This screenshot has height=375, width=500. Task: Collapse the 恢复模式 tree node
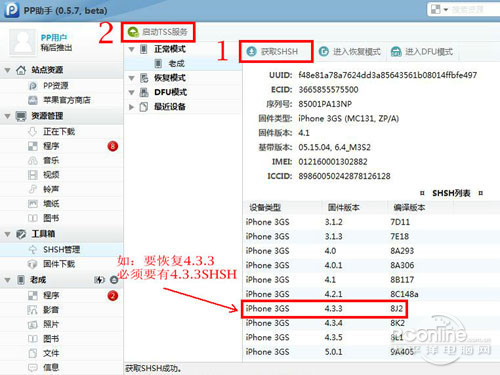tap(132, 78)
